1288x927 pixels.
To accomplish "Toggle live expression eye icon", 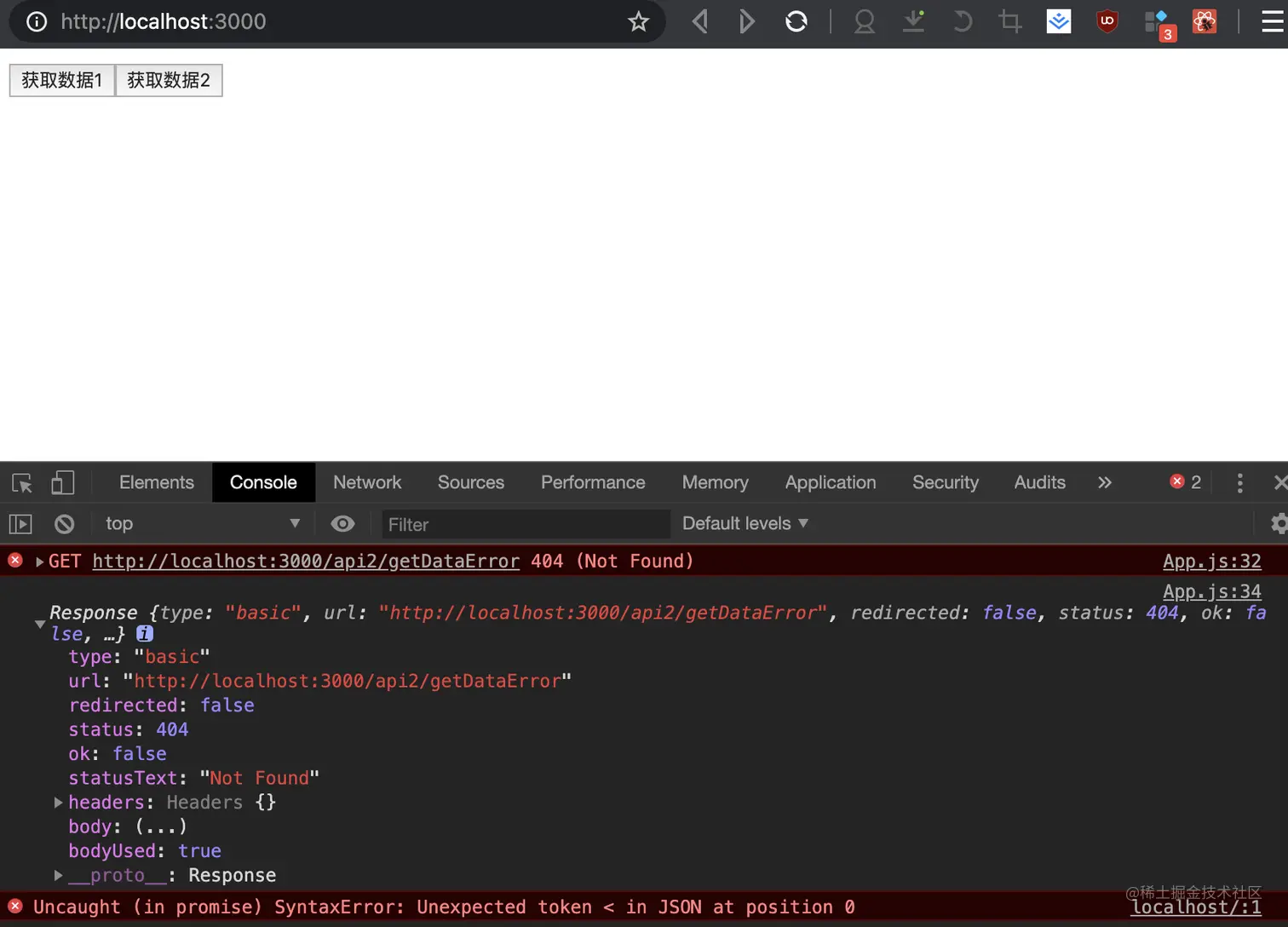I will [x=342, y=524].
